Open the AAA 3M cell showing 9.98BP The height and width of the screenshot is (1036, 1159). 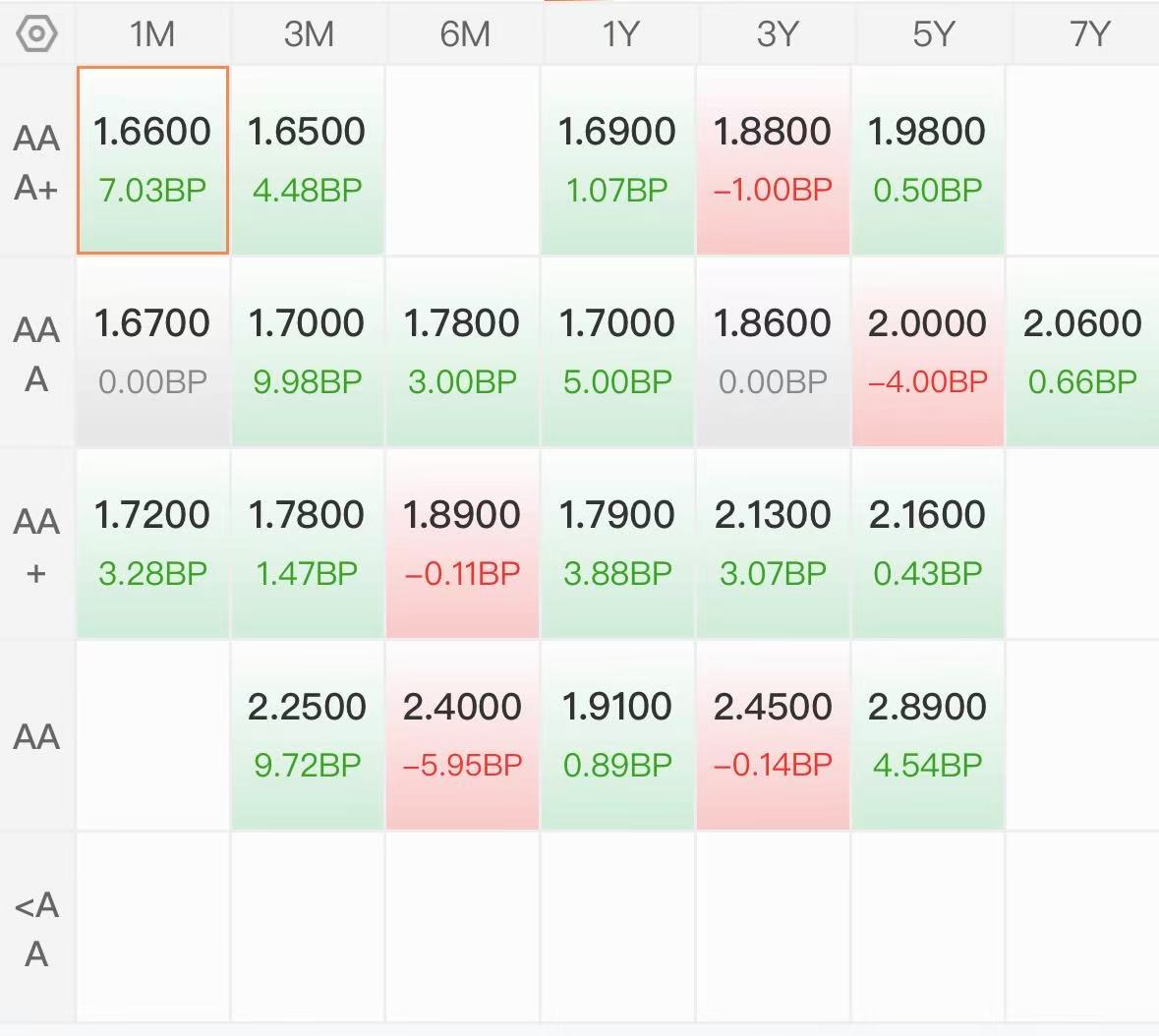[307, 352]
